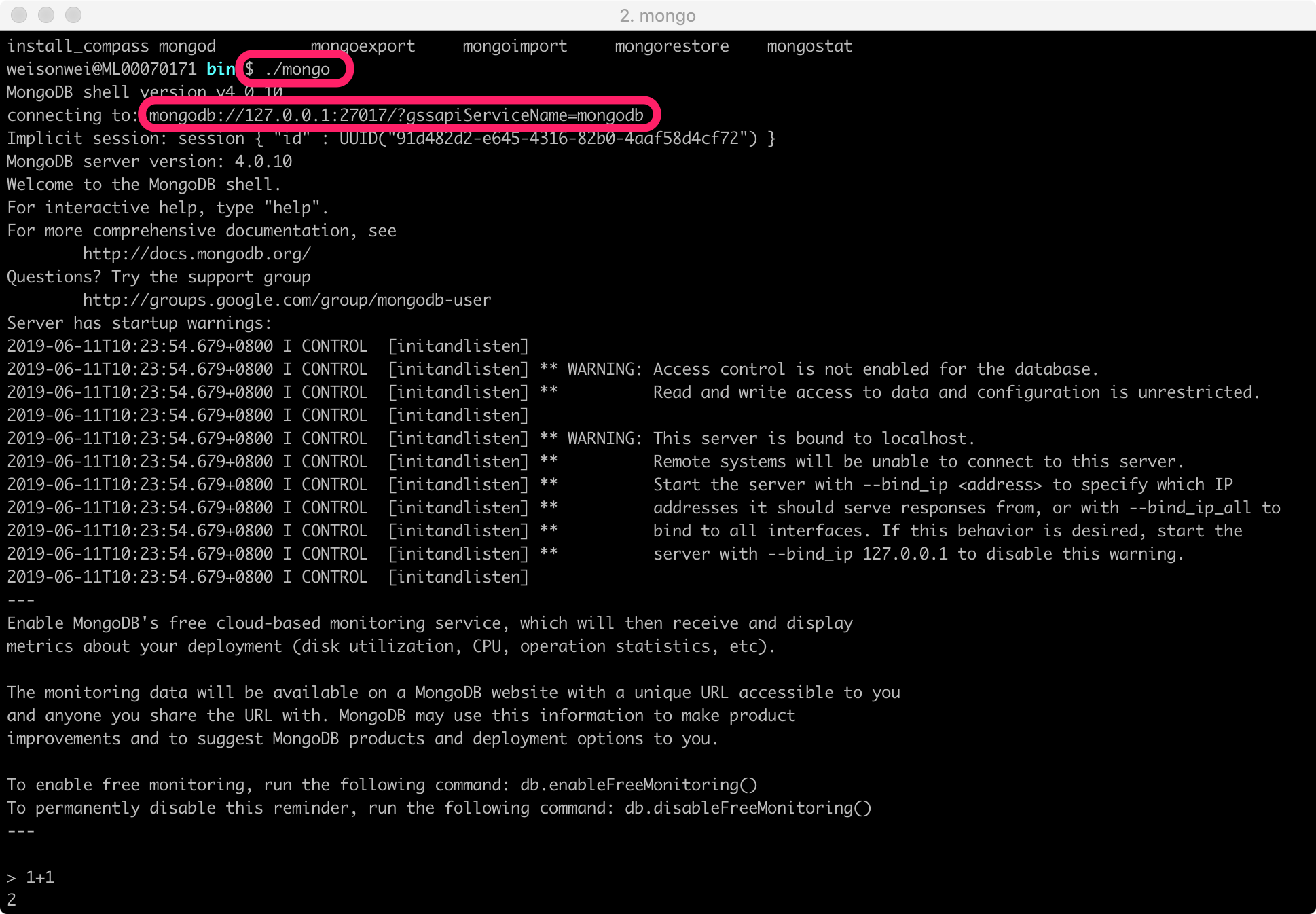
Task: Open the http://docs.mongodb.org/ link
Action: [197, 254]
